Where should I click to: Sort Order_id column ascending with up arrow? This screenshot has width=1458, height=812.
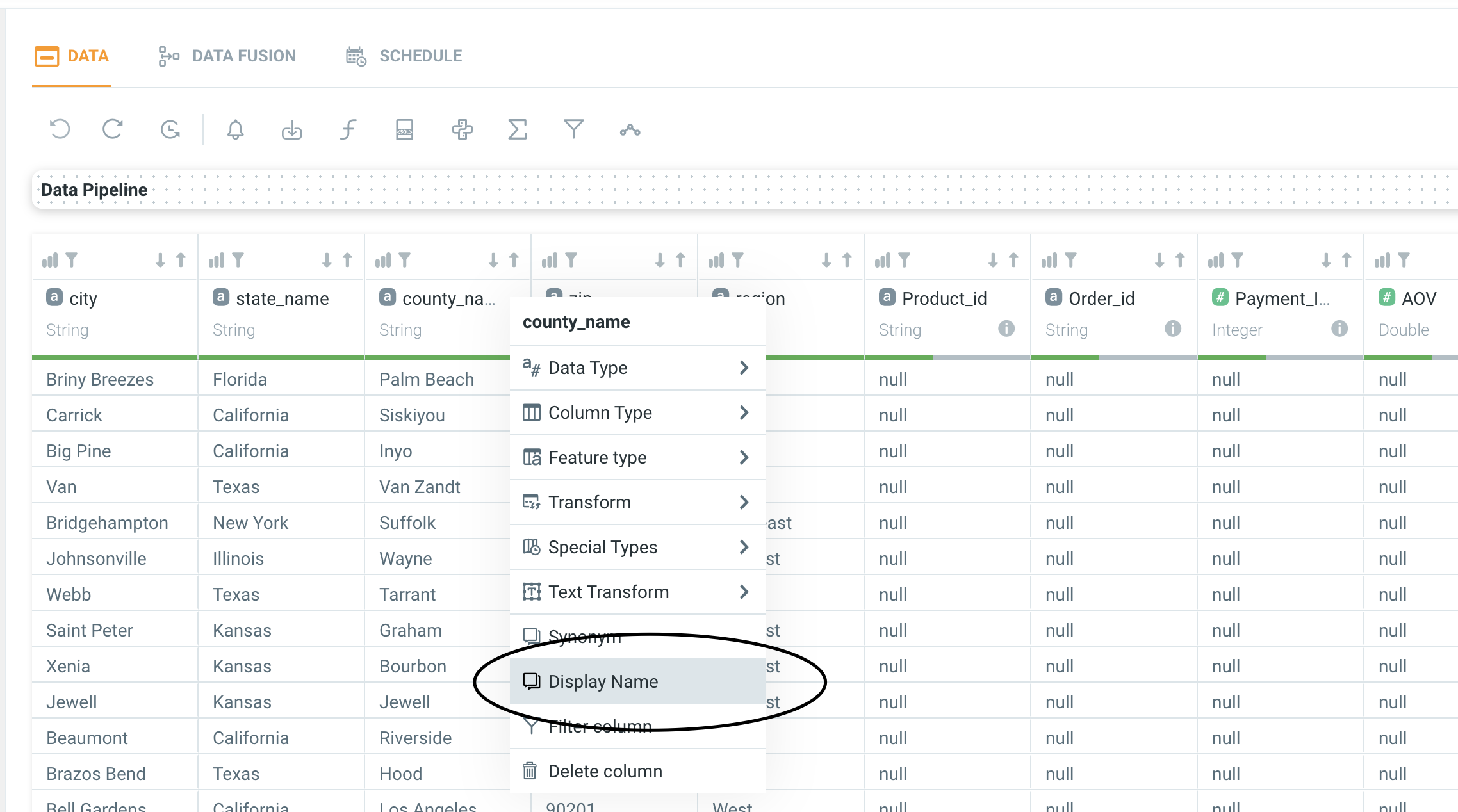(x=1180, y=260)
